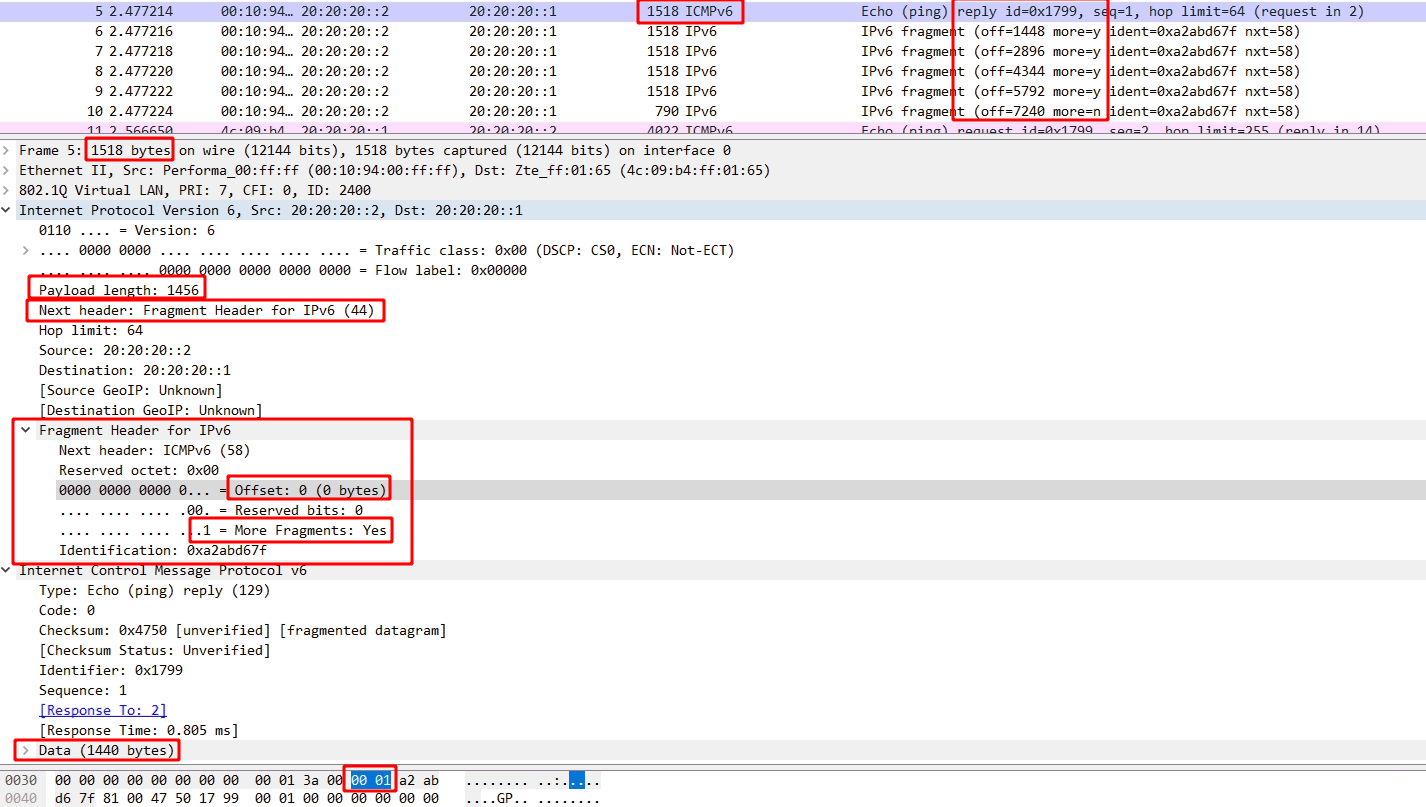This screenshot has height=807, width=1426.
Task: Select packet number 5 echo reply row
Action: pyautogui.click(x=713, y=11)
